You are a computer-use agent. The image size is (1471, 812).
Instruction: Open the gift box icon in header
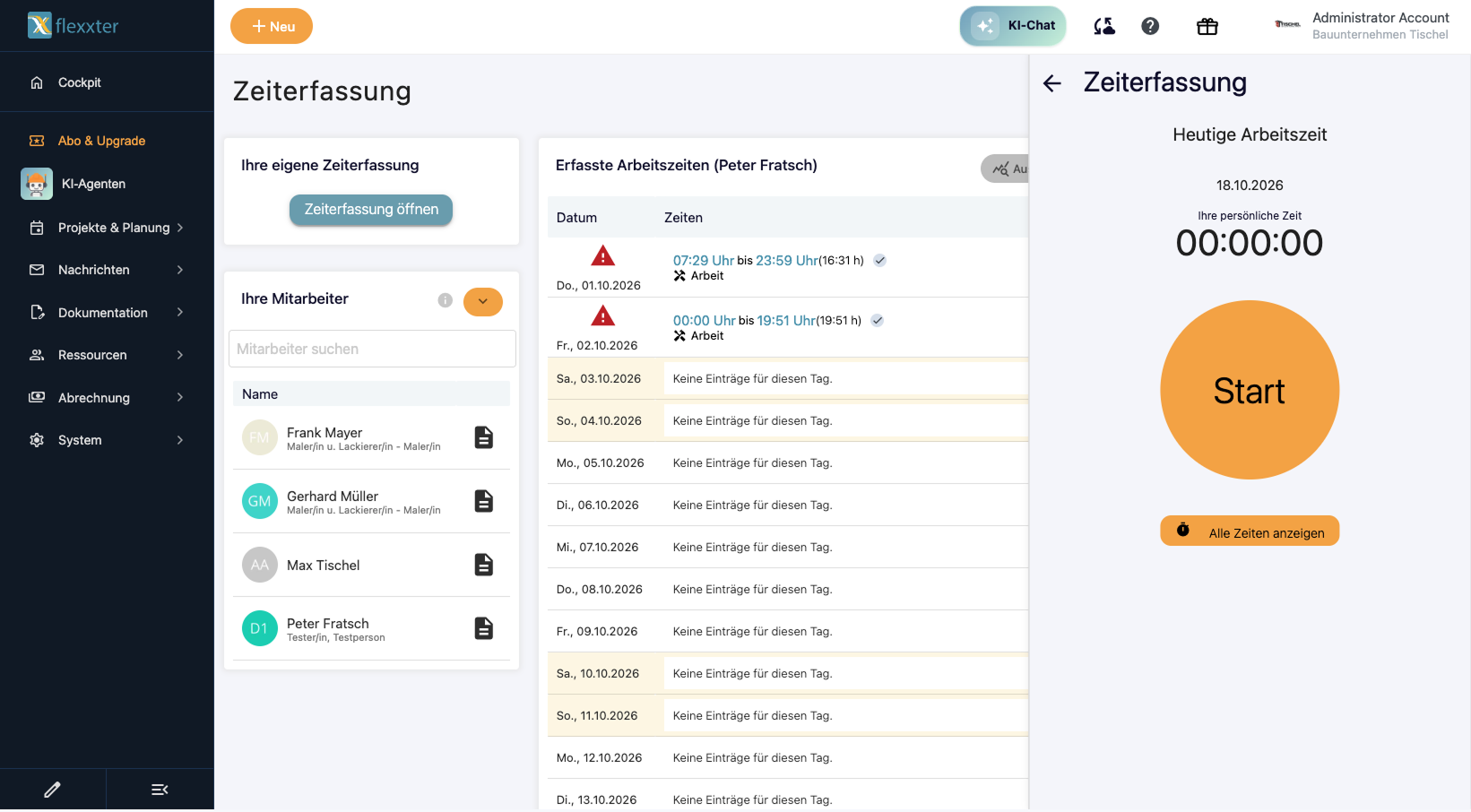coord(1207,27)
